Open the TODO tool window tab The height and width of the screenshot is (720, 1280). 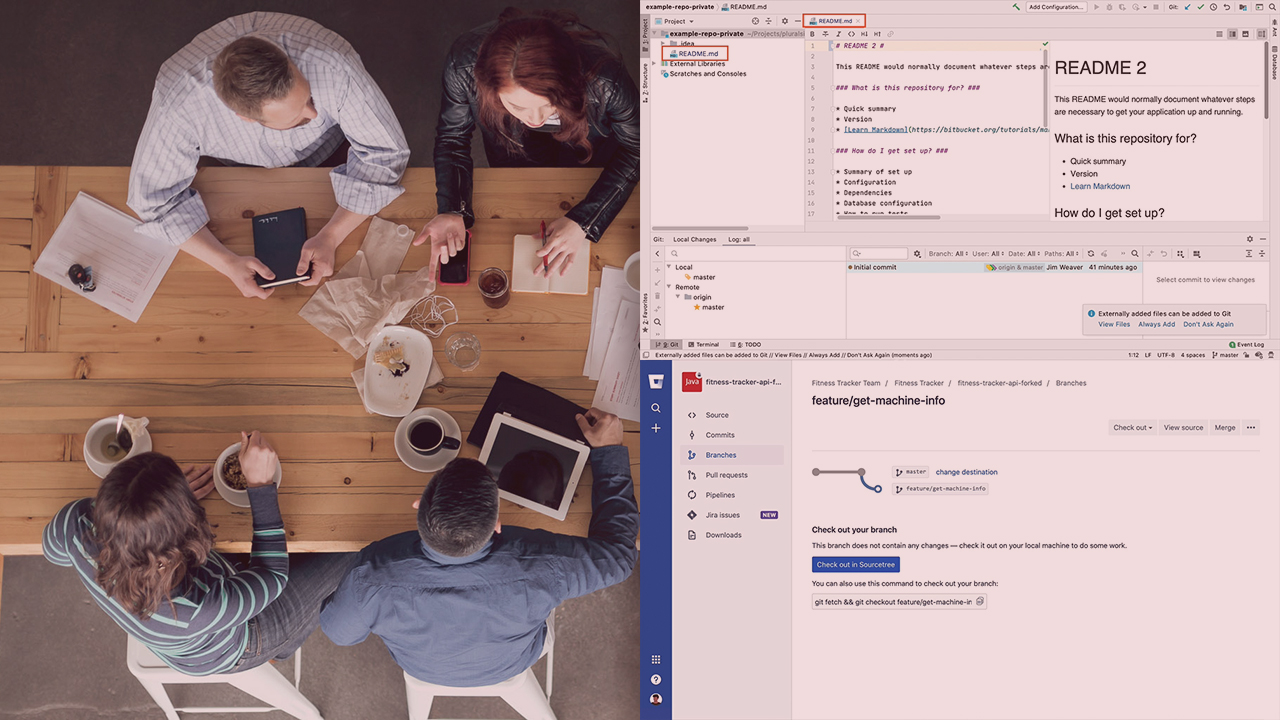[747, 344]
